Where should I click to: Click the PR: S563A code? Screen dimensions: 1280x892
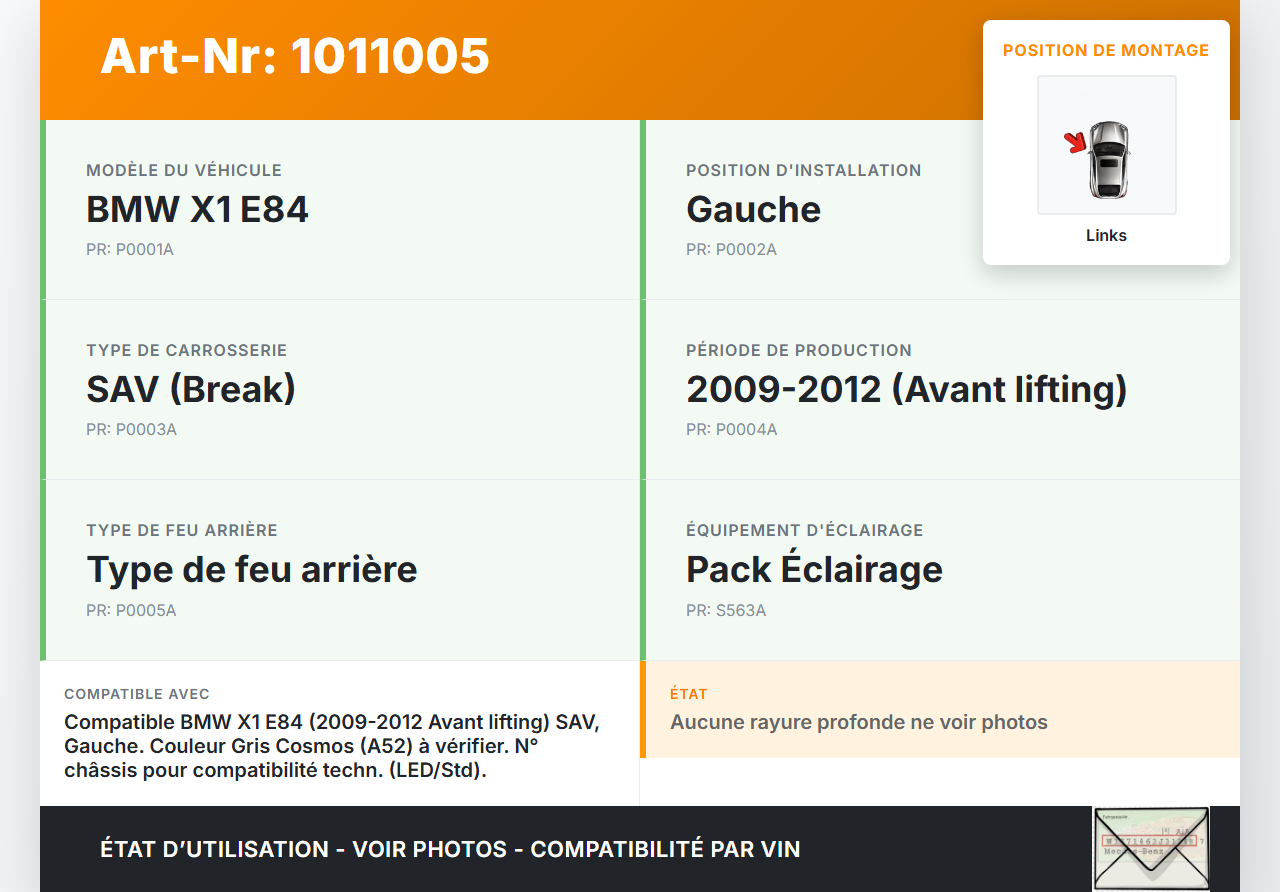tap(726, 610)
